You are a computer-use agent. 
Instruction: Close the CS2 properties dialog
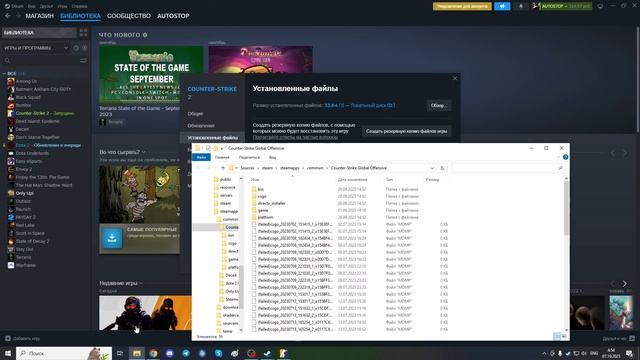(455, 78)
